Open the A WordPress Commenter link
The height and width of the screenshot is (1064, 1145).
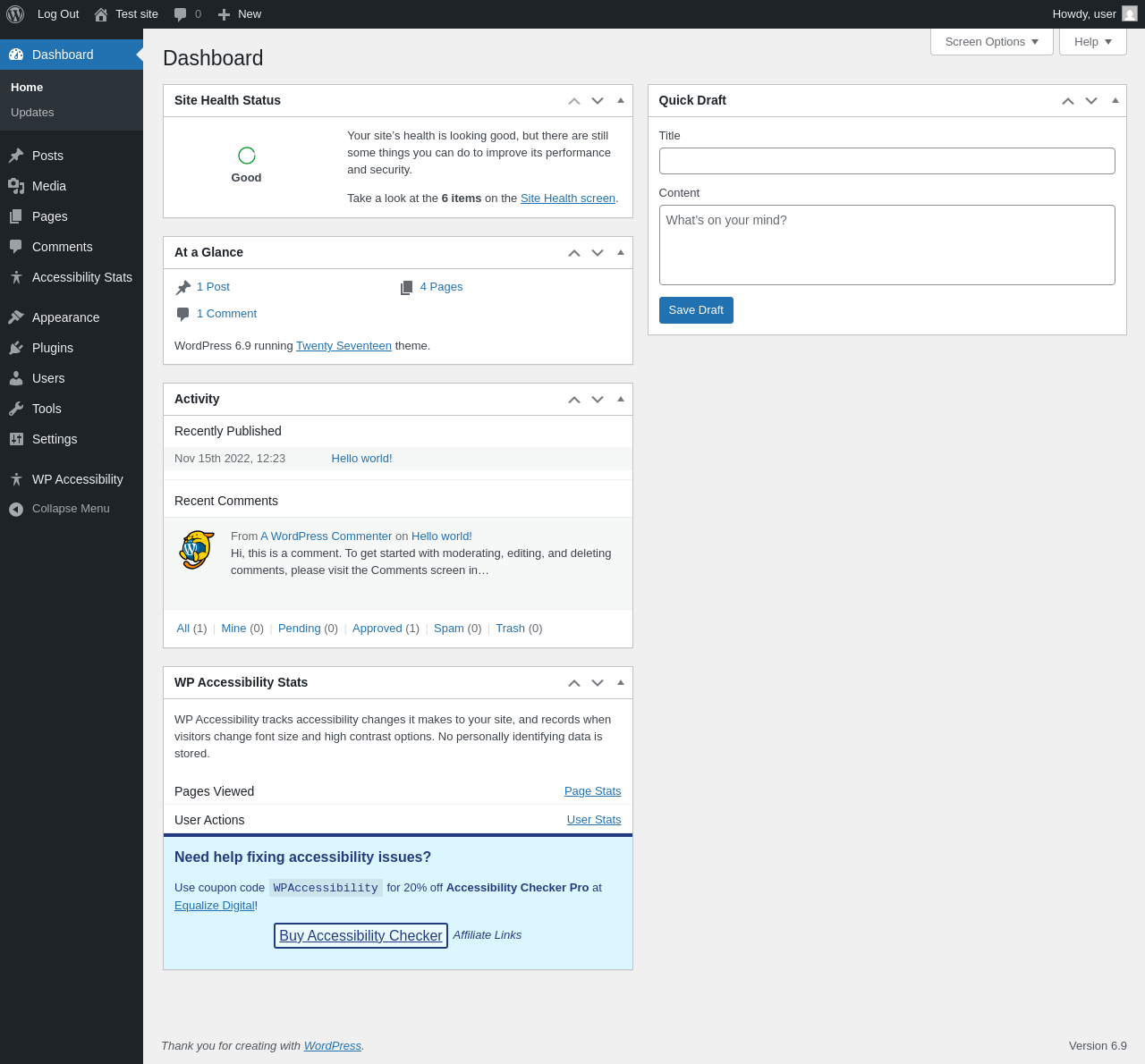[326, 536]
